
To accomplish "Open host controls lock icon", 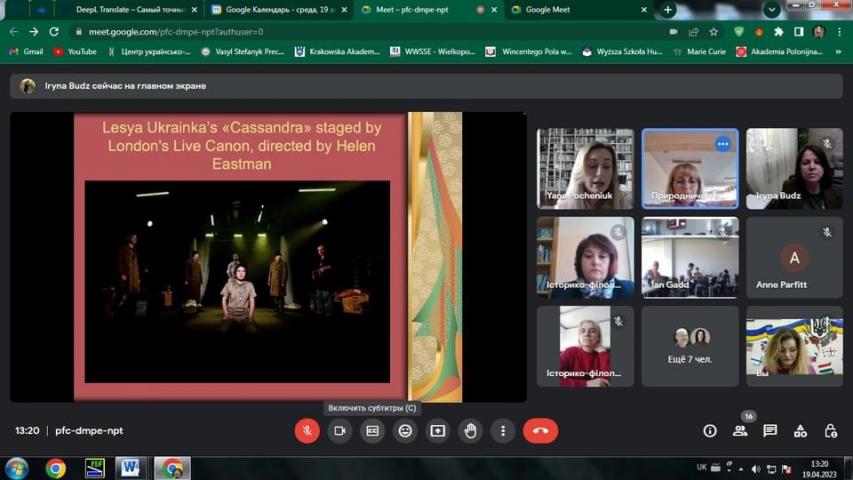I will tap(830, 431).
